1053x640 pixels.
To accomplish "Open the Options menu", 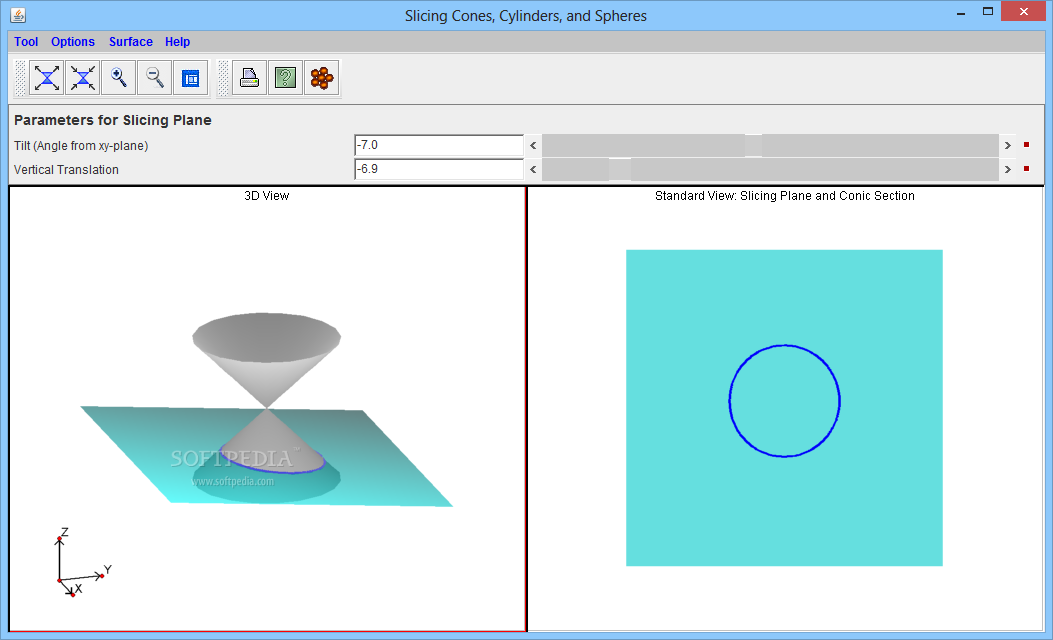I will point(73,42).
